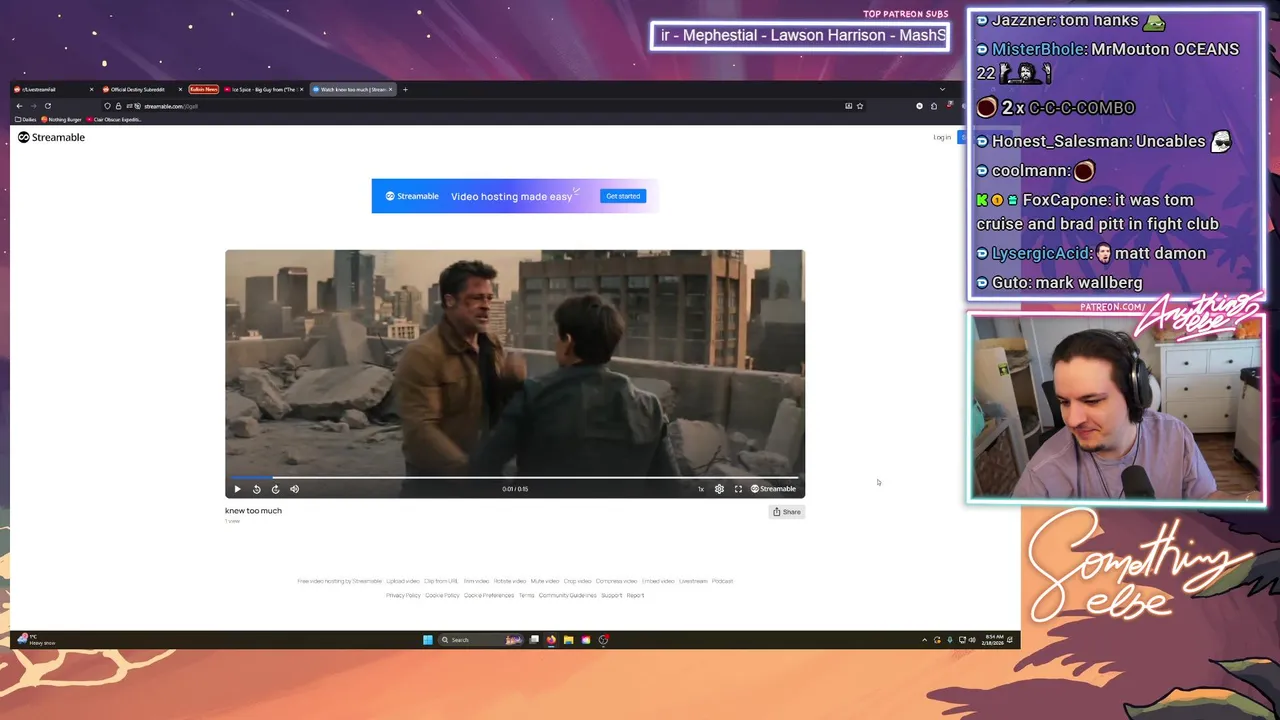This screenshot has width=1280, height=720.
Task: Toggle fullscreen on the video player
Action: click(738, 489)
